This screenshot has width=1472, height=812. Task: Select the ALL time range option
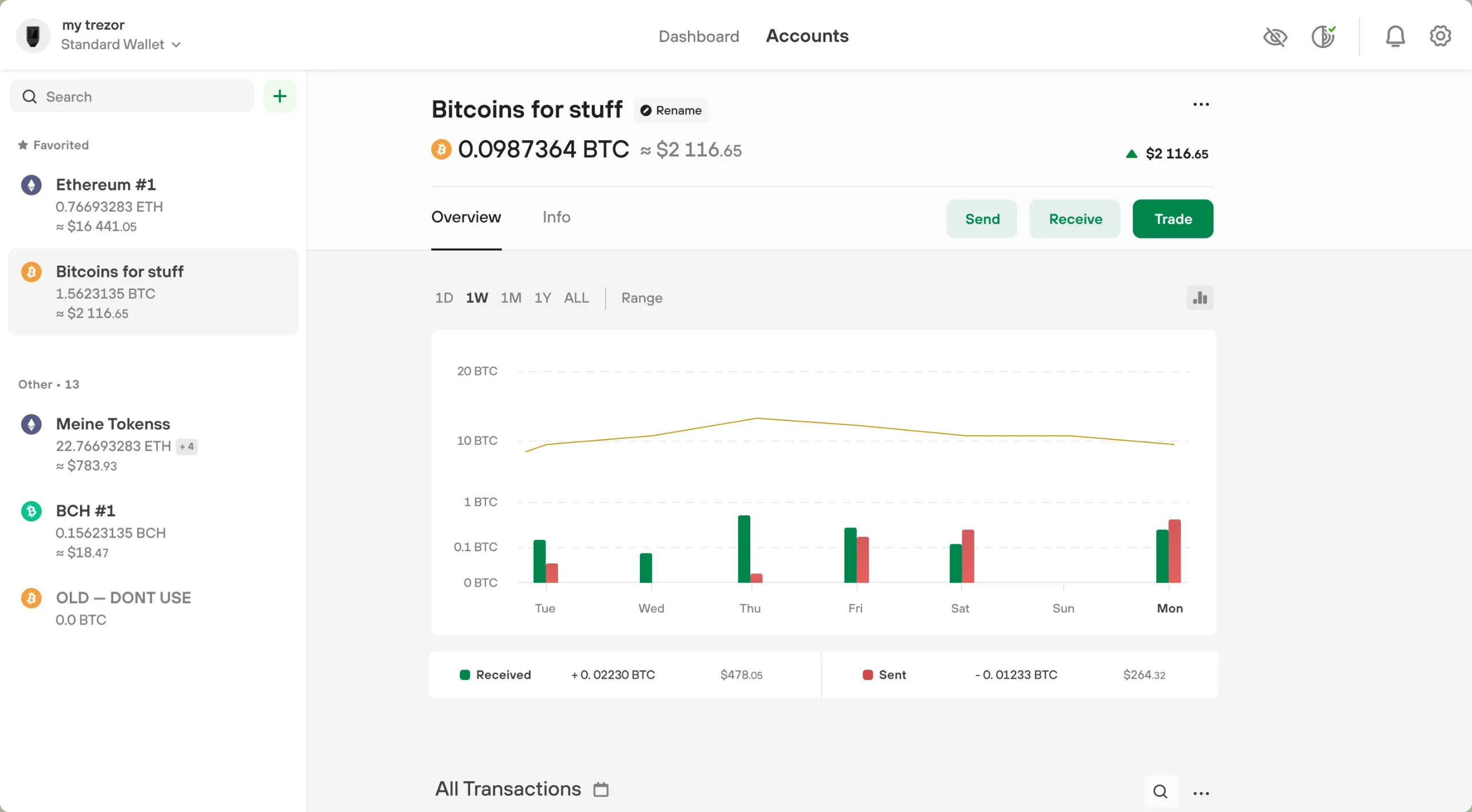(576, 297)
